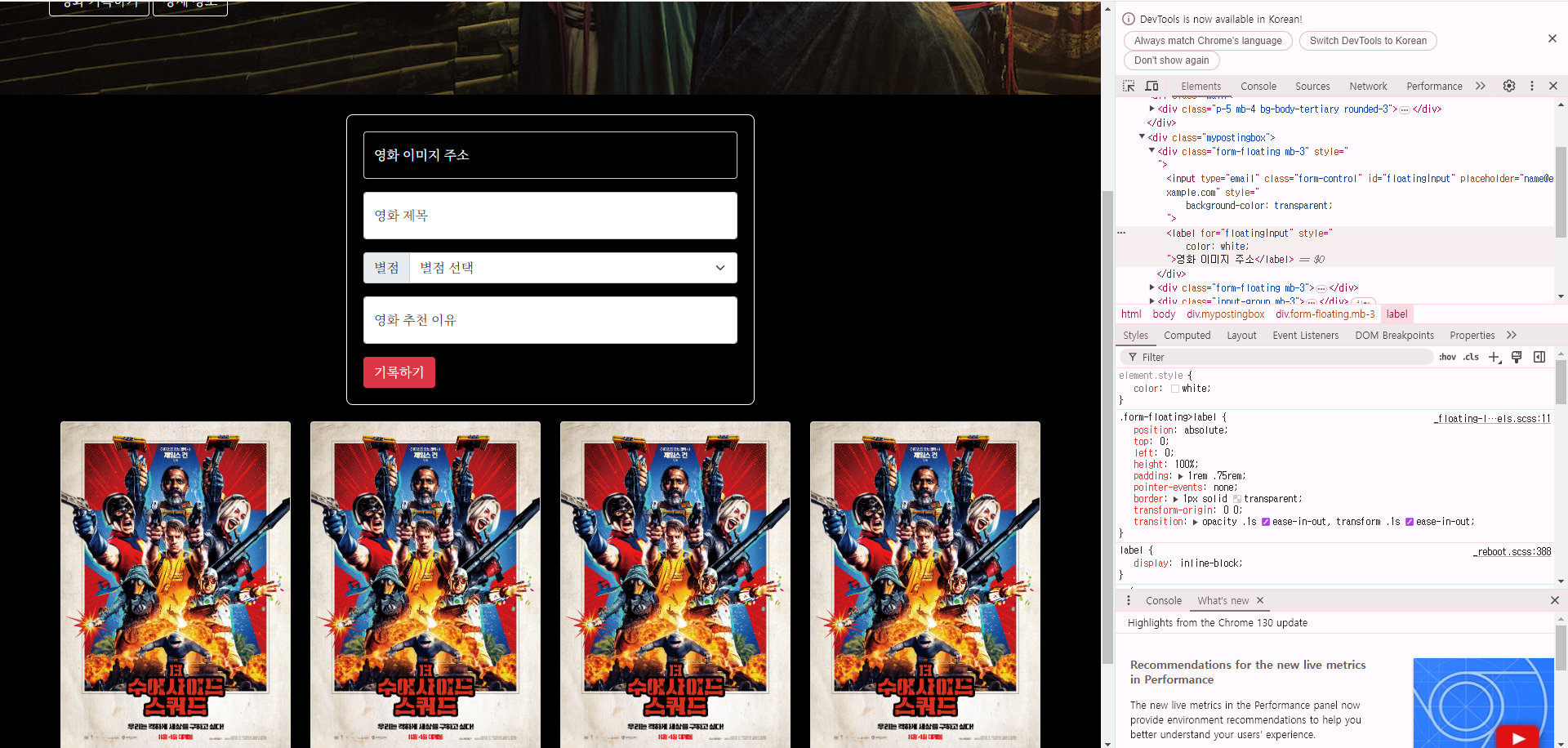Click the red 기록하기 button
The image size is (1568, 748).
pos(399,372)
